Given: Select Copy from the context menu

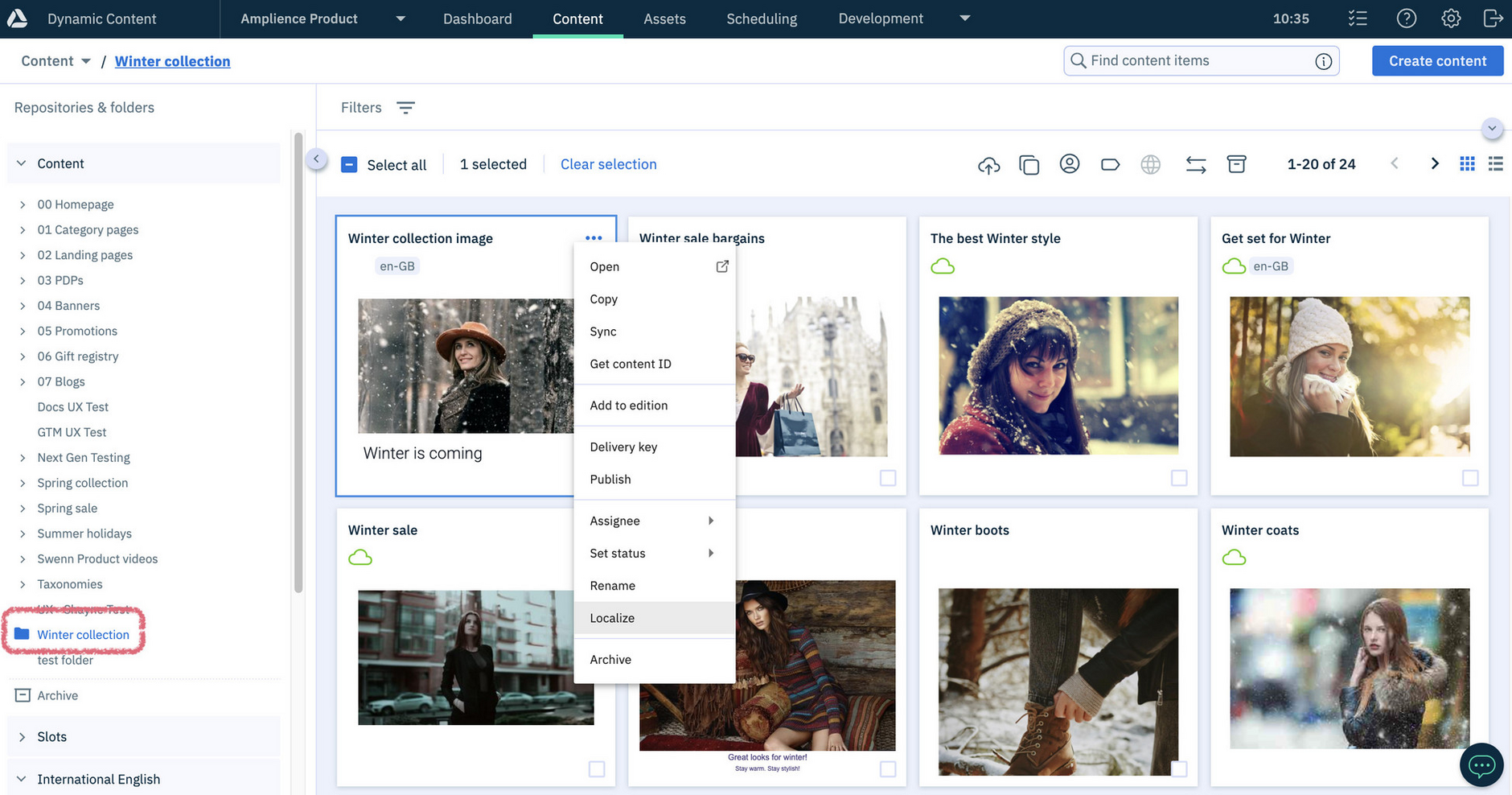Looking at the screenshot, I should tap(654, 299).
